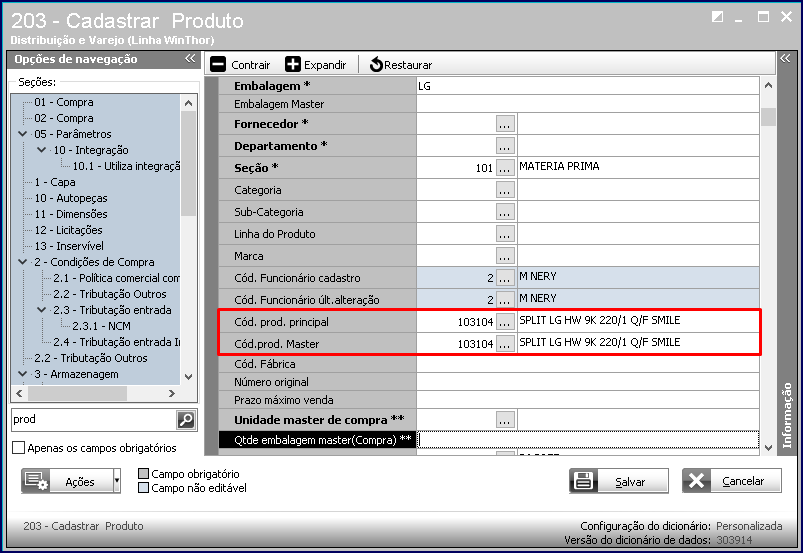The height and width of the screenshot is (553, 803).
Task: Open lookup for Cód.prod. Master
Action: pyautogui.click(x=505, y=344)
